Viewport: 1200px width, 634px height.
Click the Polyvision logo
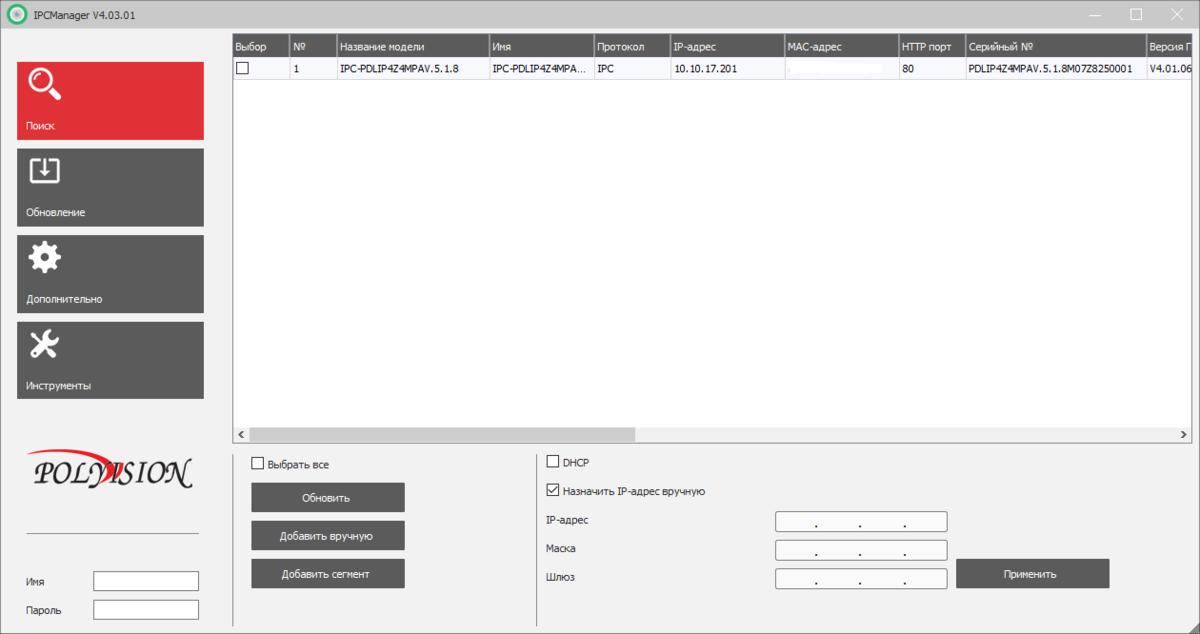click(110, 472)
